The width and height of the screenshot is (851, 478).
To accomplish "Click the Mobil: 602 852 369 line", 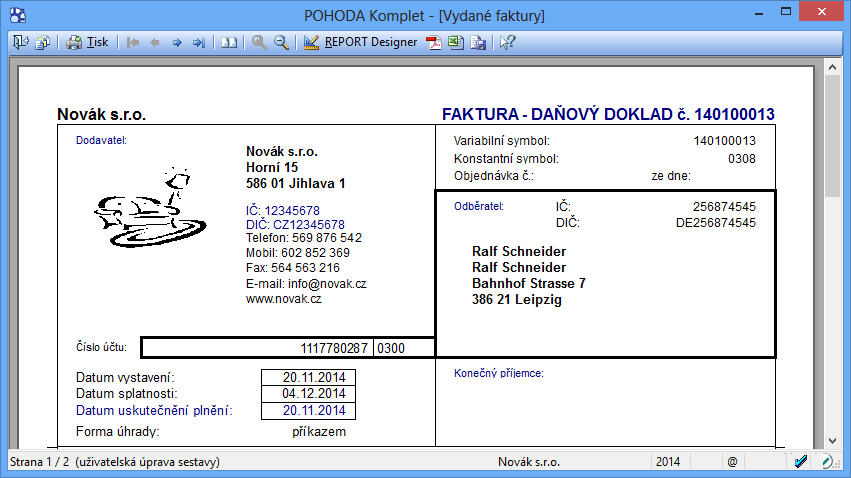I will (298, 253).
